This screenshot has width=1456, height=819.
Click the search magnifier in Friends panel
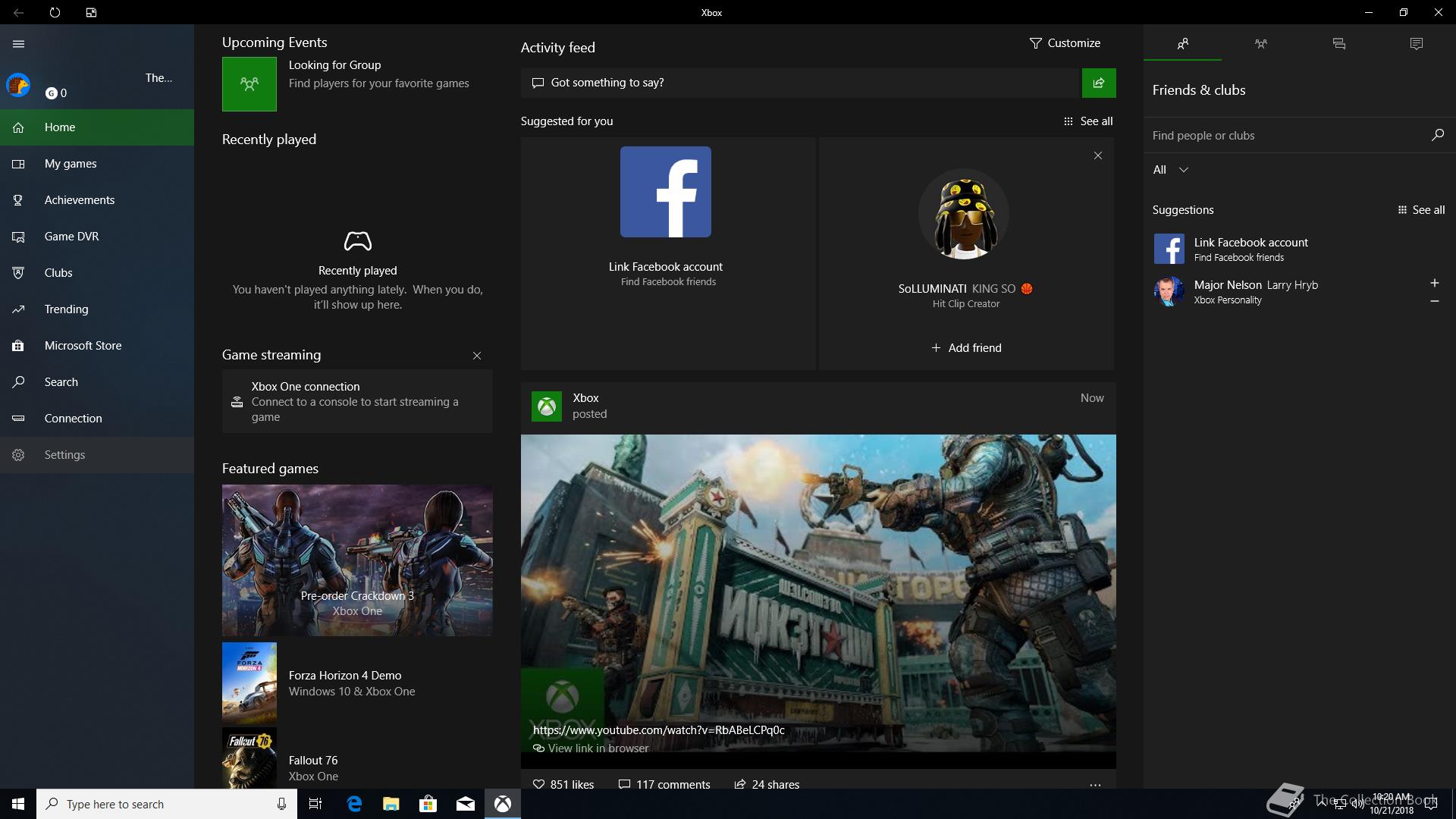pos(1437,135)
